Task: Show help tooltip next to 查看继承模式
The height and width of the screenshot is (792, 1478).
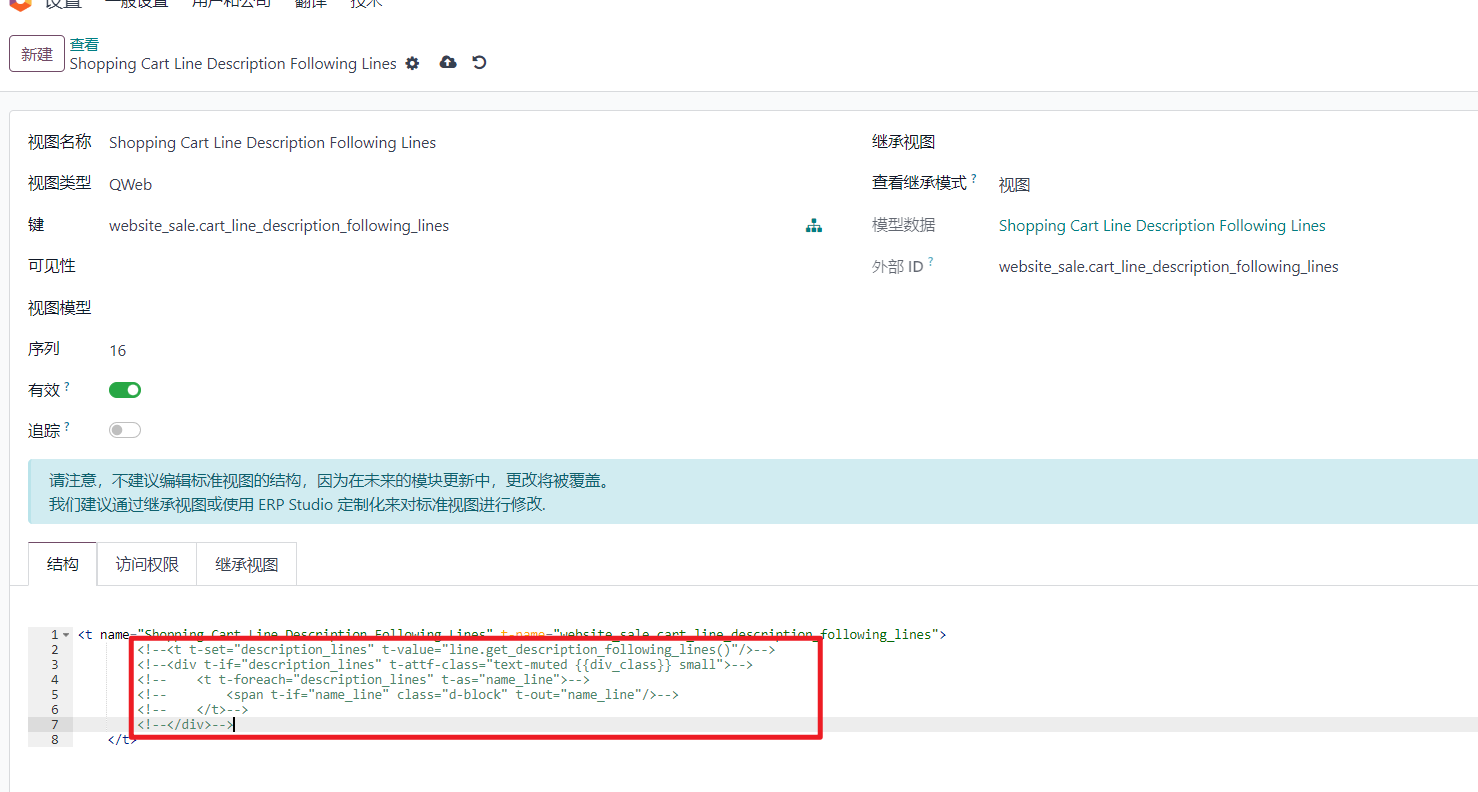Action: (974, 178)
